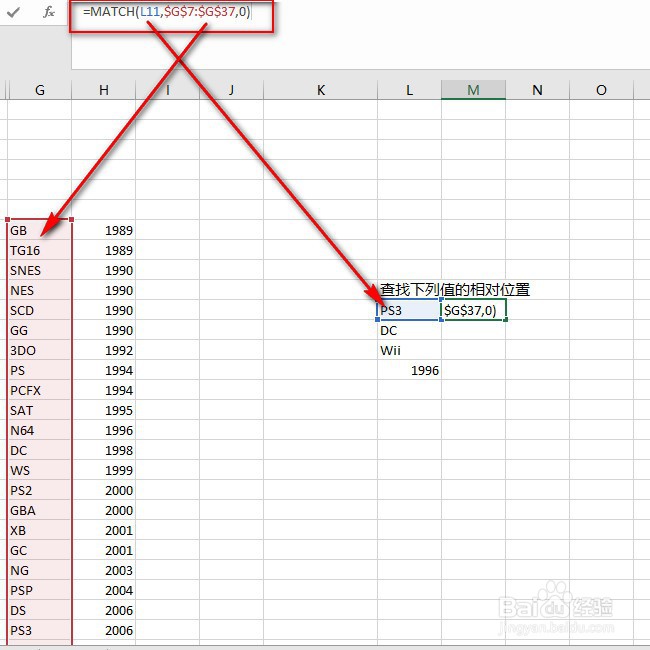The width and height of the screenshot is (650, 650).
Task: Open Insert Function via fx icon
Action: (x=49, y=12)
